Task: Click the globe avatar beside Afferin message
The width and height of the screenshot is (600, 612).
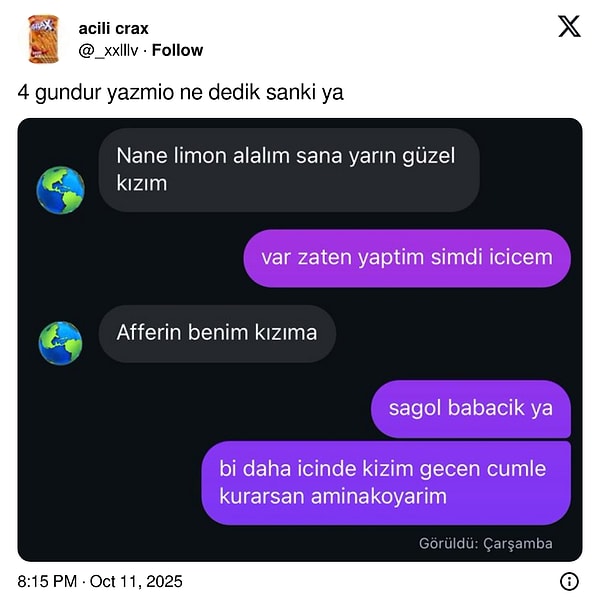Action: pyautogui.click(x=61, y=343)
